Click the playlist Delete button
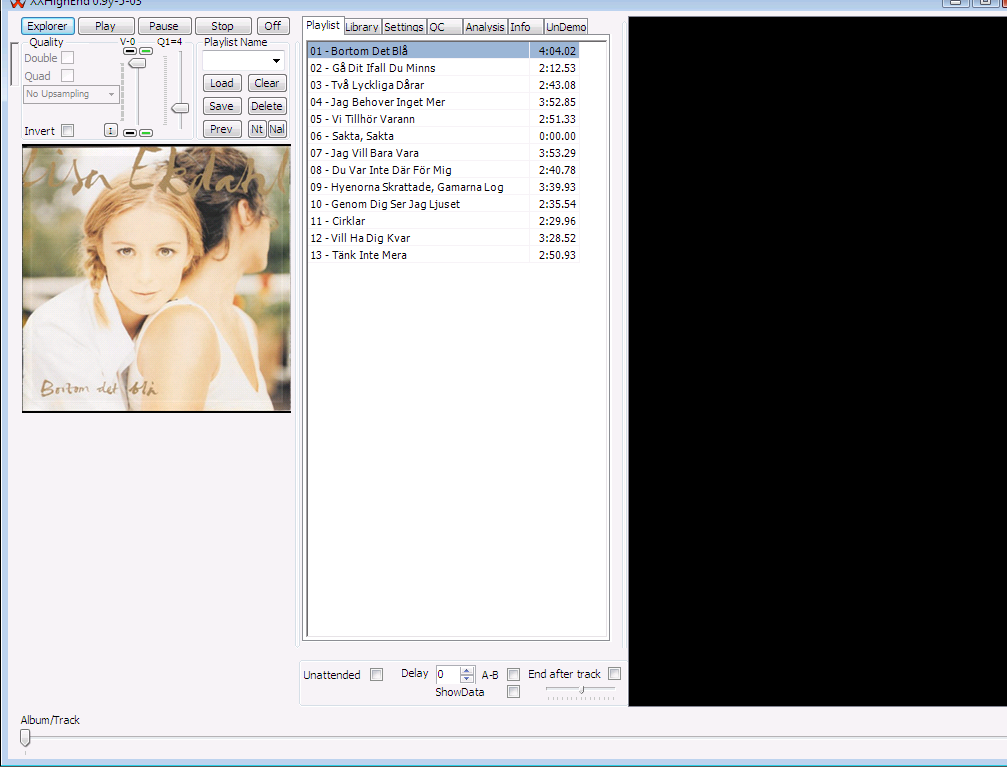1007x767 pixels. 267,107
